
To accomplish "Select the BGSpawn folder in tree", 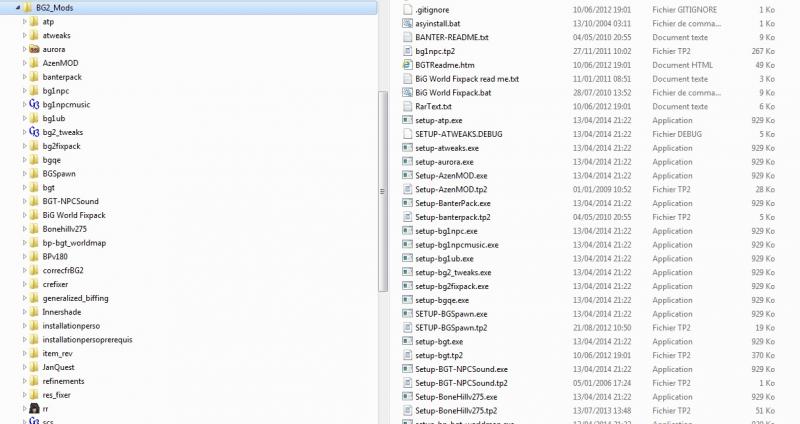I will tap(59, 173).
